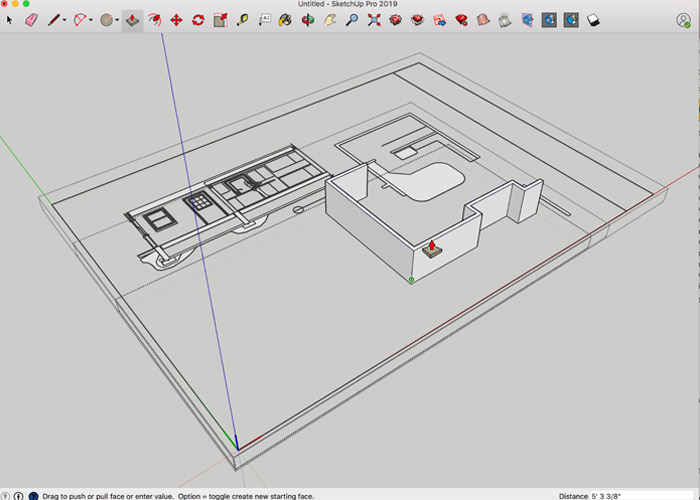Select the Scale tool
700x500 pixels.
220,20
